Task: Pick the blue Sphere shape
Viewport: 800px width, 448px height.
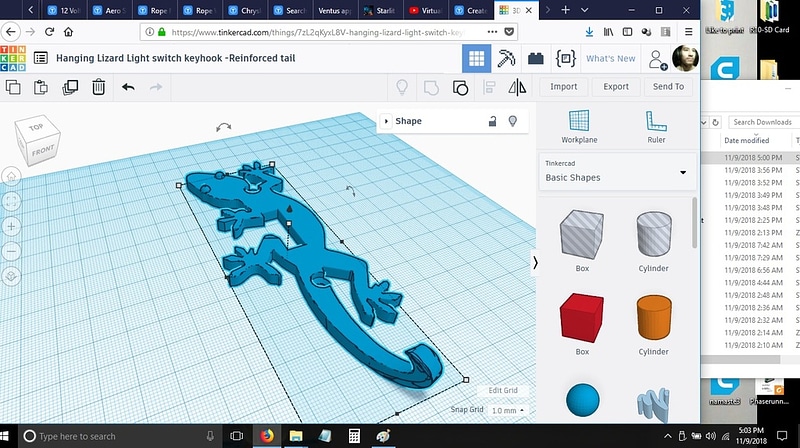Action: 582,400
